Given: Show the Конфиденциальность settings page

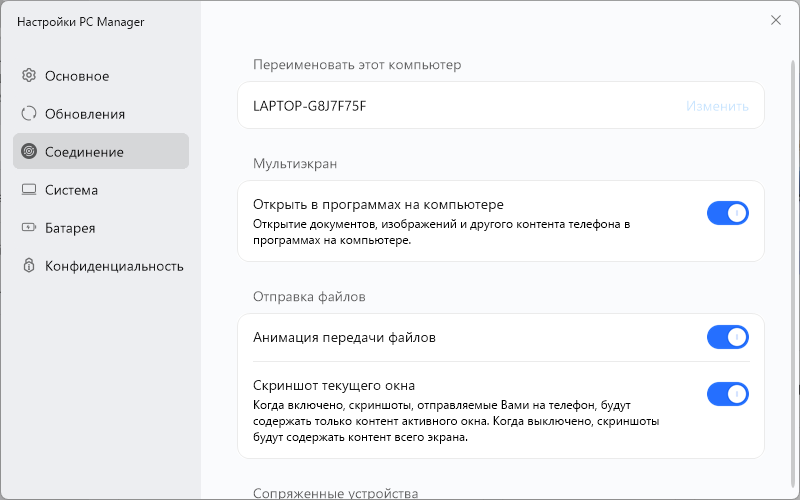Looking at the screenshot, I should coord(114,266).
